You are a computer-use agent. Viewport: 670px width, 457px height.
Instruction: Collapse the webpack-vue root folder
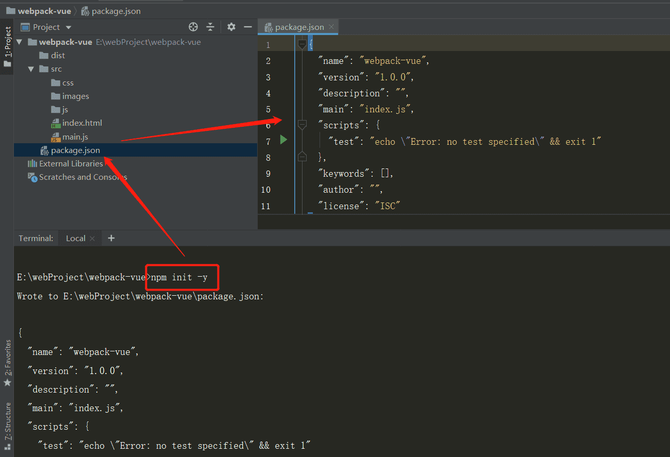coord(19,42)
